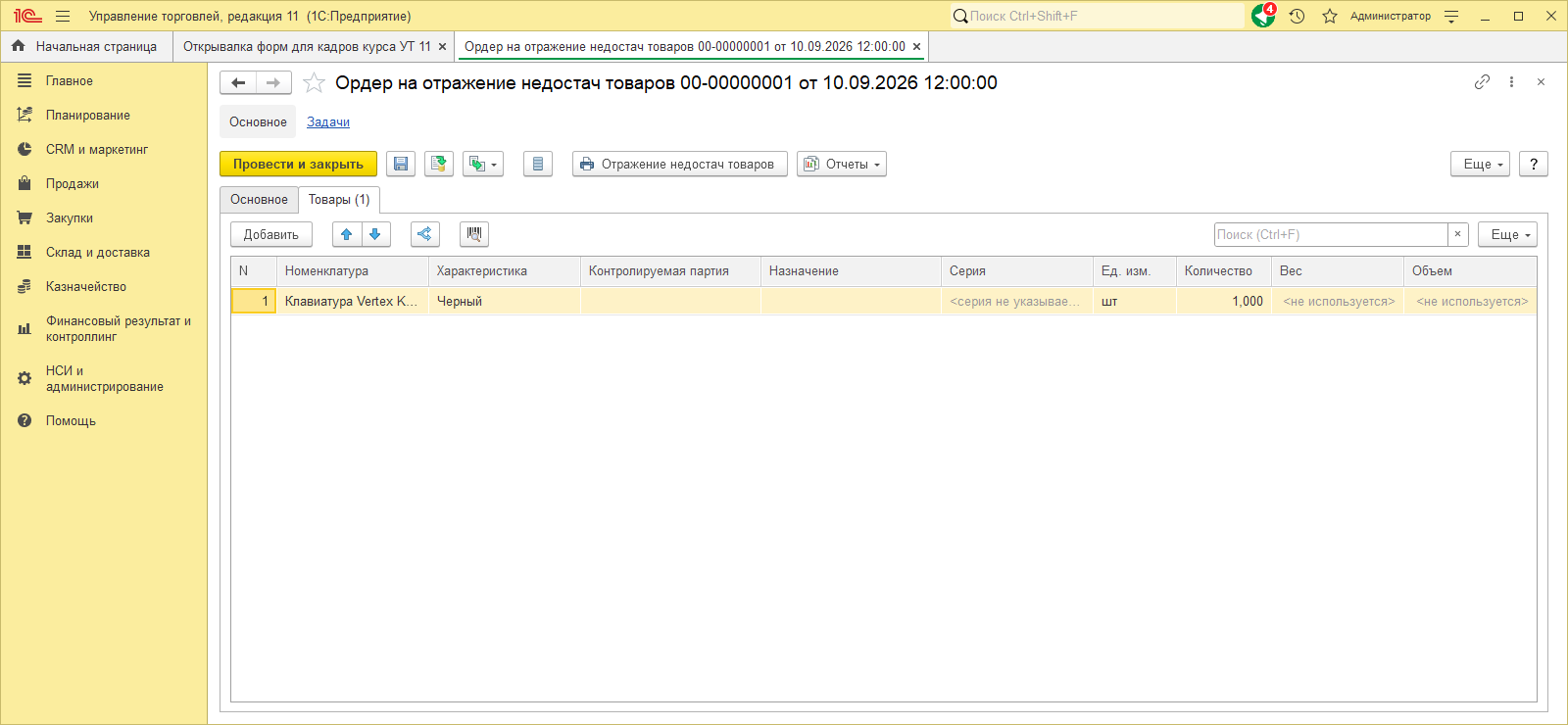Screen dimensions: 1568x725
Task: Add document to favorites with star icon
Action: pyautogui.click(x=314, y=83)
